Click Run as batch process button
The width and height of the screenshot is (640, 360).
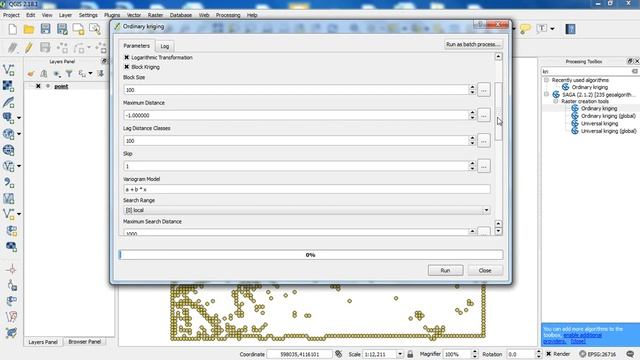[473, 44]
